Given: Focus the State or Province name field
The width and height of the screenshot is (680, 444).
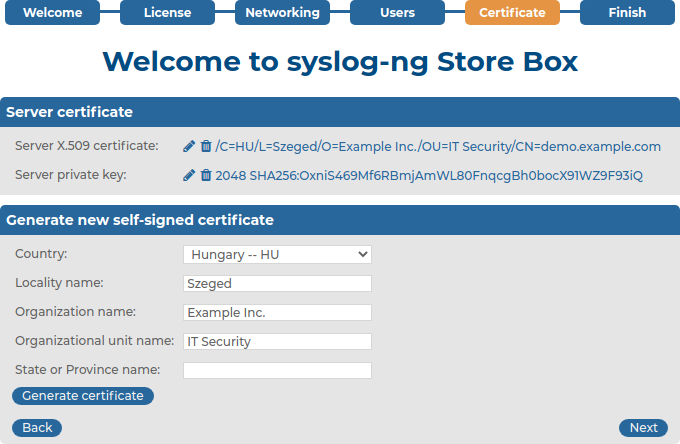Looking at the screenshot, I should (x=277, y=371).
